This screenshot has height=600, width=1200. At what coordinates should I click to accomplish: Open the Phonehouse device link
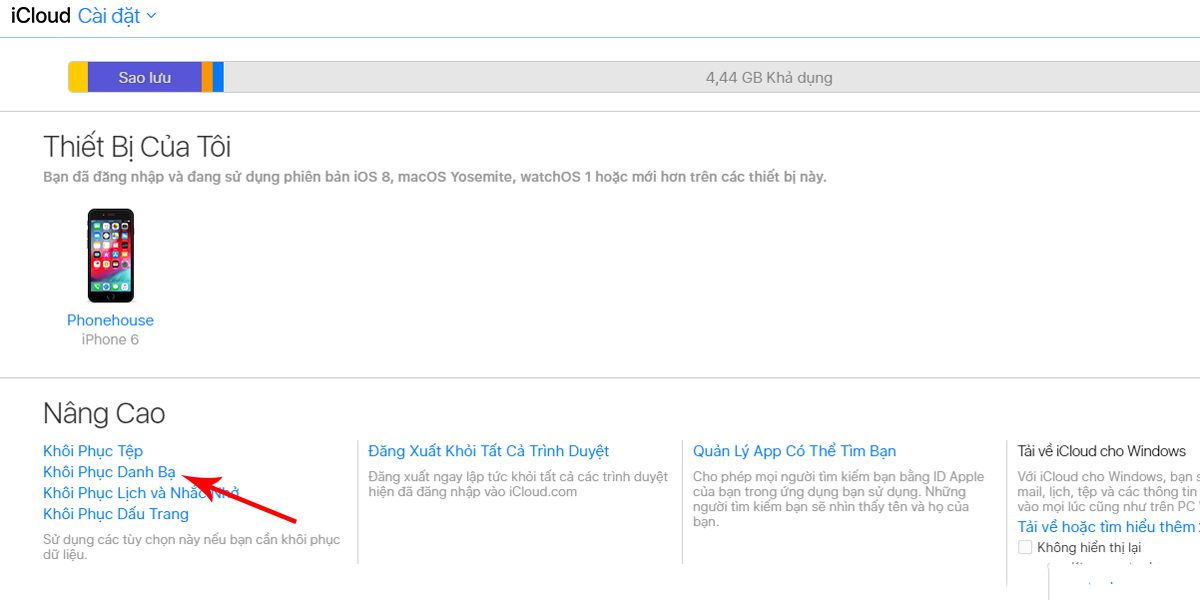coord(110,320)
